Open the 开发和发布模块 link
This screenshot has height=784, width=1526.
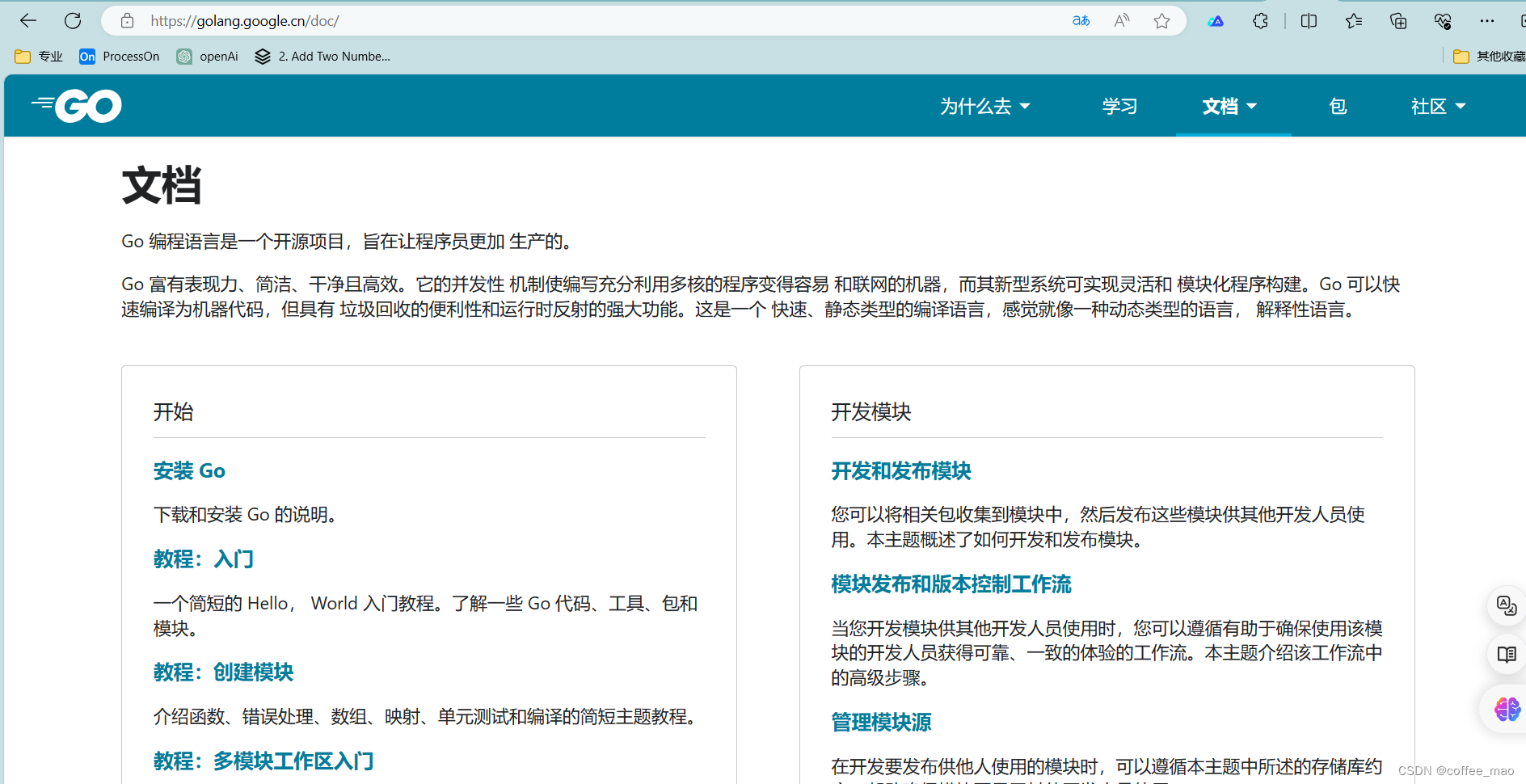tap(901, 471)
